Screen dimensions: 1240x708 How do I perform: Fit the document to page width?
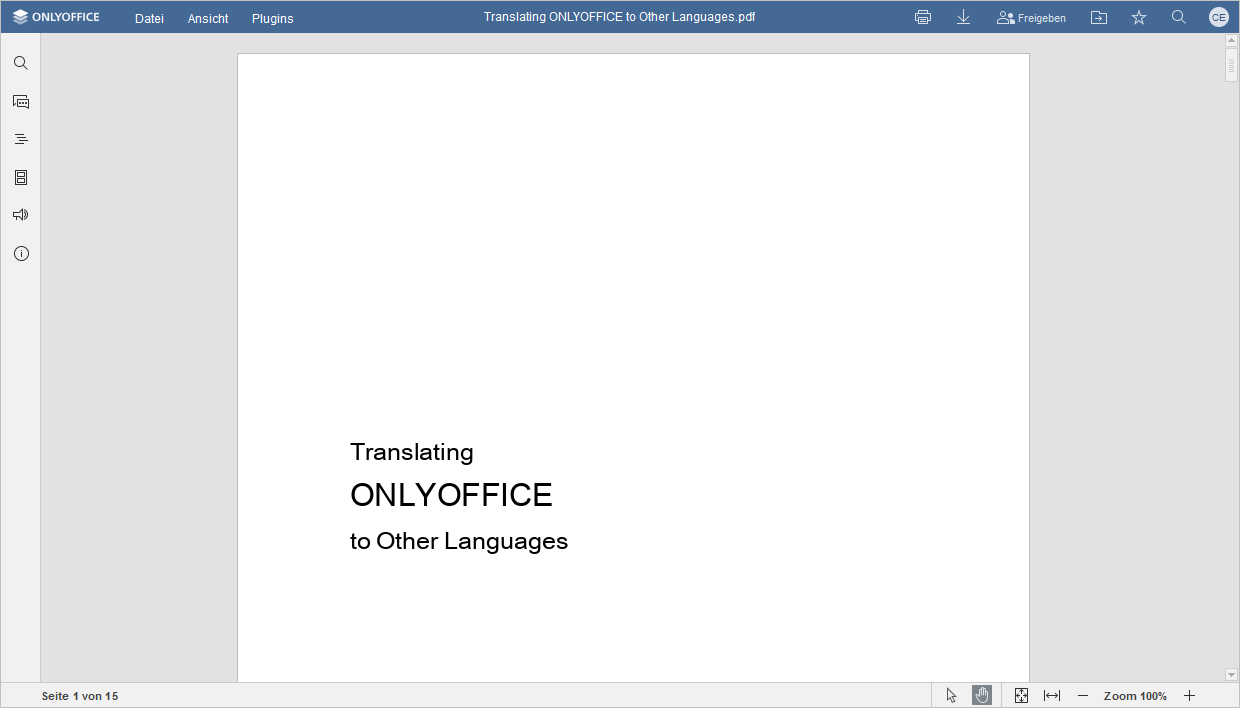tap(1053, 694)
